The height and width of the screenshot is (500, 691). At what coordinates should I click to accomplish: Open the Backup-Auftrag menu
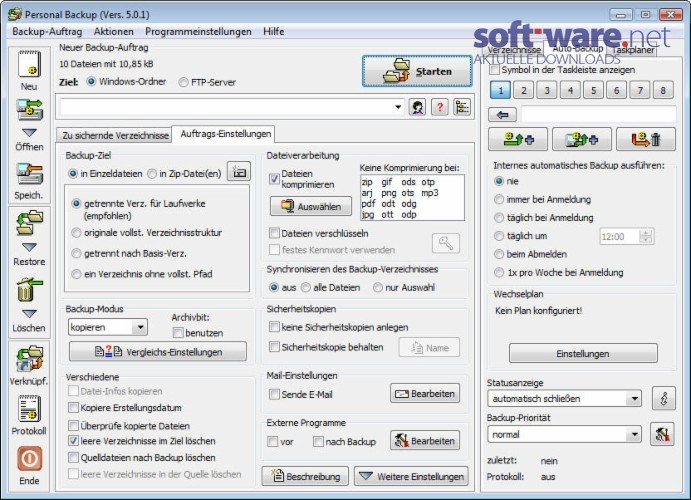click(x=47, y=32)
